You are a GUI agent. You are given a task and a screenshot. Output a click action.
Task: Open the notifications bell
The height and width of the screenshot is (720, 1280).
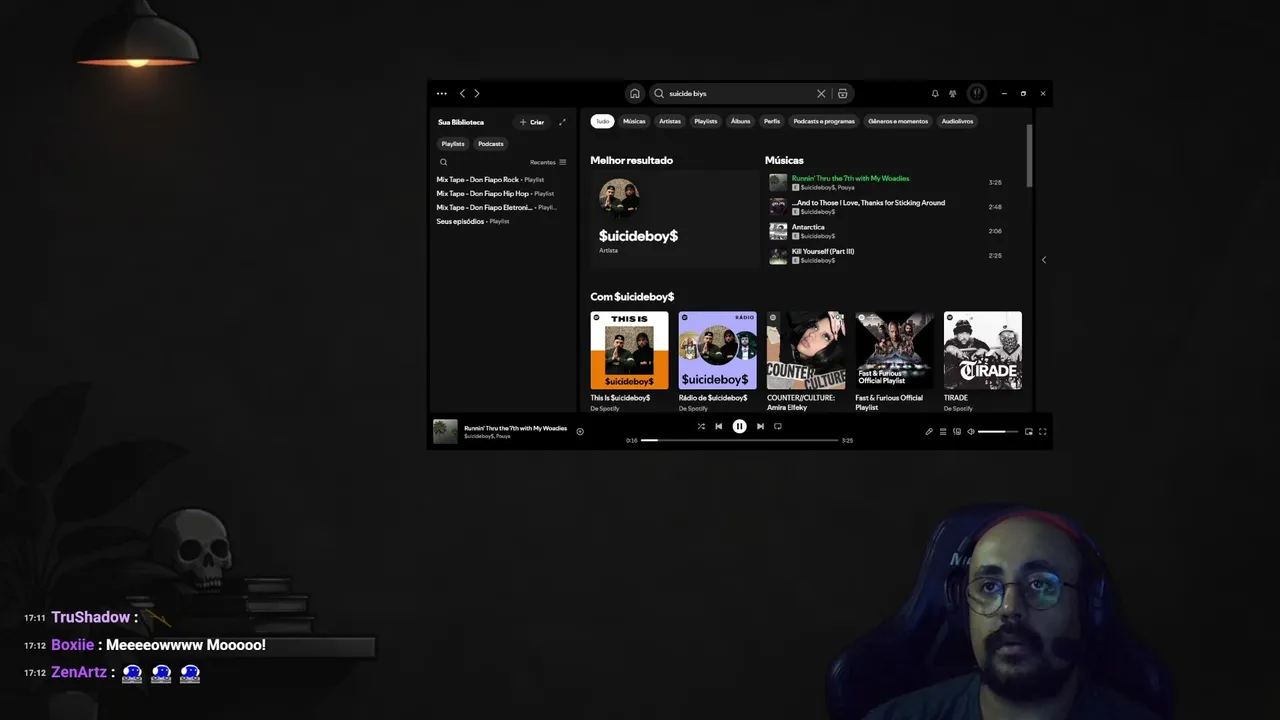(x=935, y=93)
